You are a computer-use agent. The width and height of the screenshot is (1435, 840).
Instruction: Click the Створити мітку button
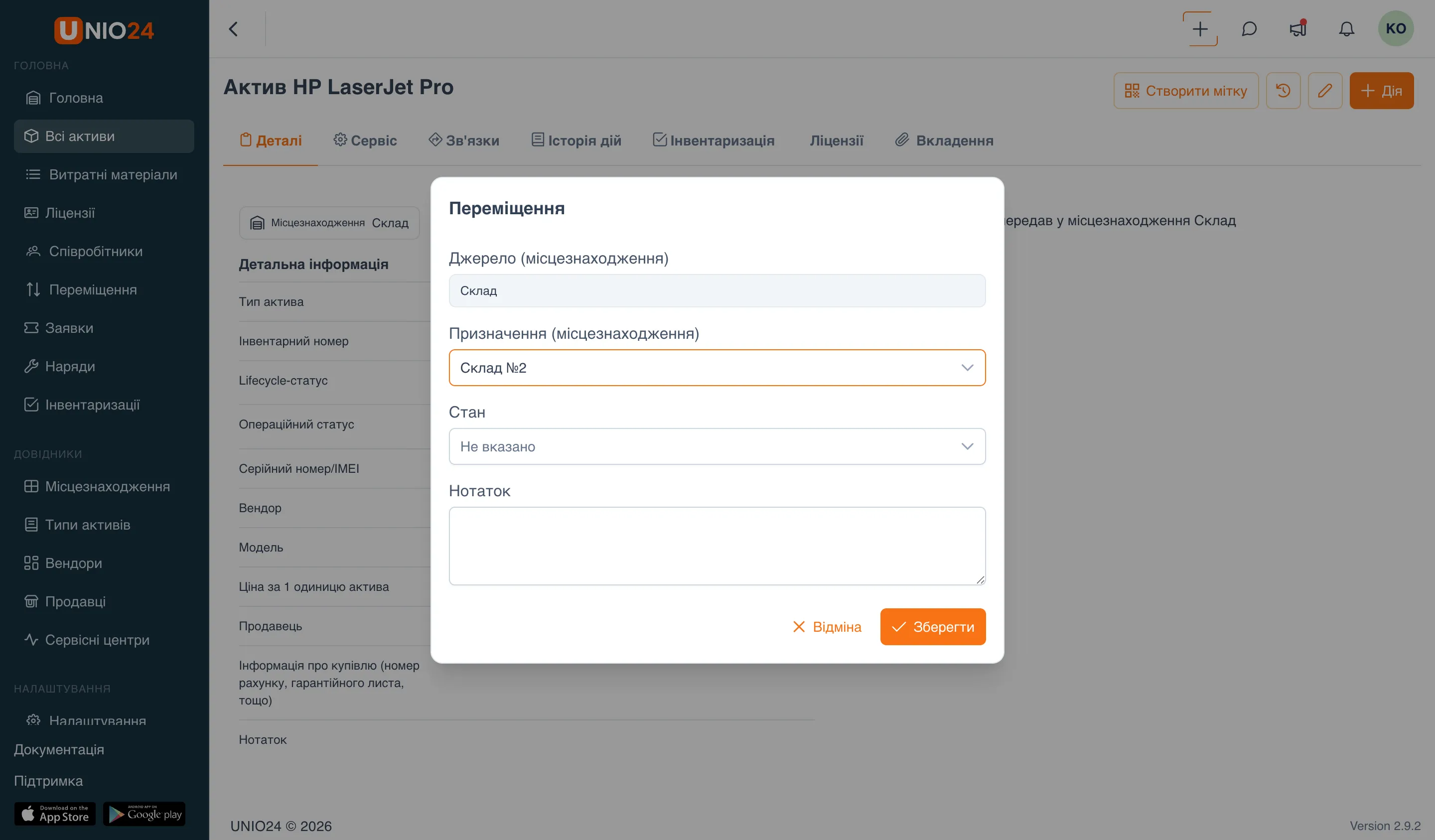pyautogui.click(x=1186, y=91)
